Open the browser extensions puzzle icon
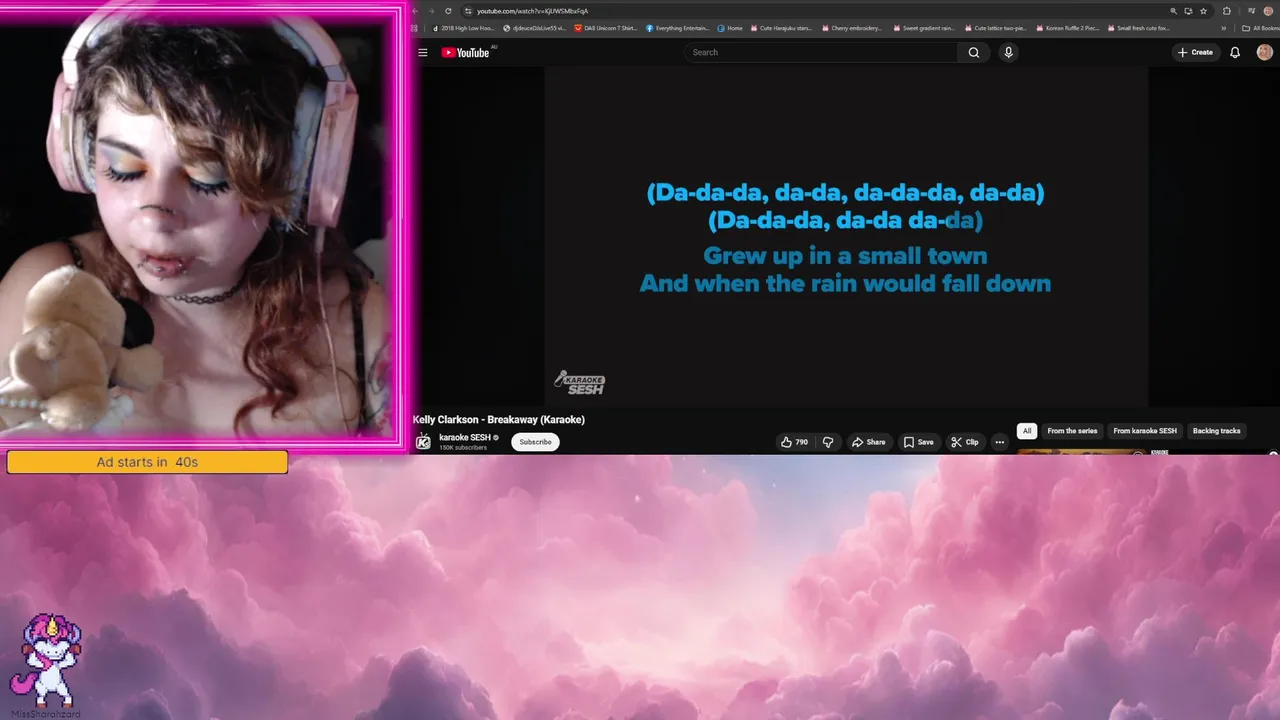1280x720 pixels. (1227, 11)
